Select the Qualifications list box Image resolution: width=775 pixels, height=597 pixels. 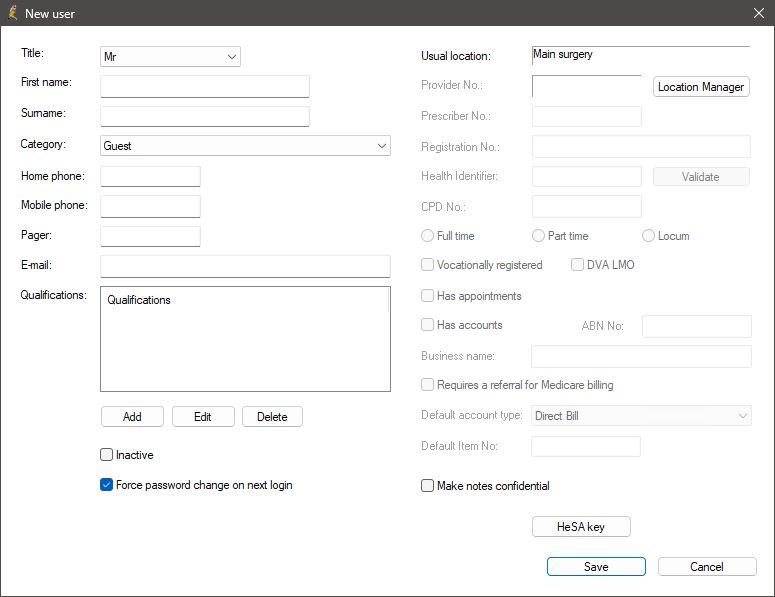[x=245, y=339]
